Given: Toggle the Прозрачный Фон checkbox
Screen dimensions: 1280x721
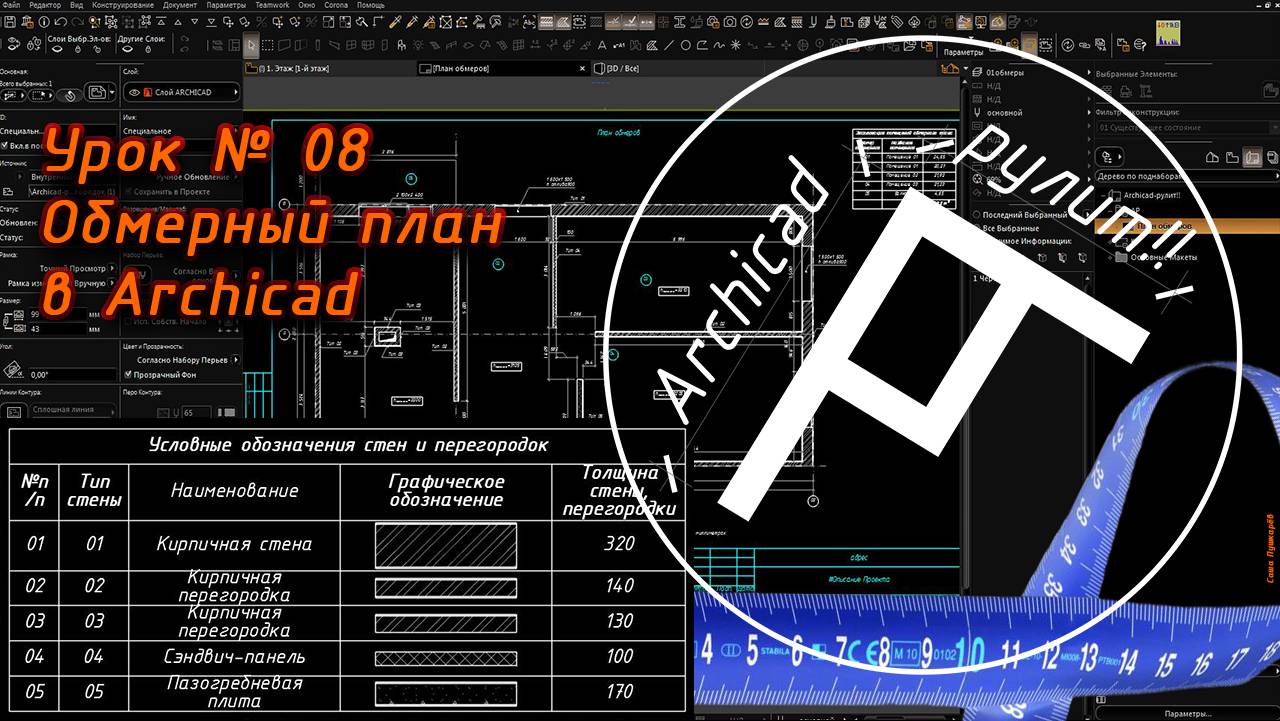Looking at the screenshot, I should coord(127,374).
